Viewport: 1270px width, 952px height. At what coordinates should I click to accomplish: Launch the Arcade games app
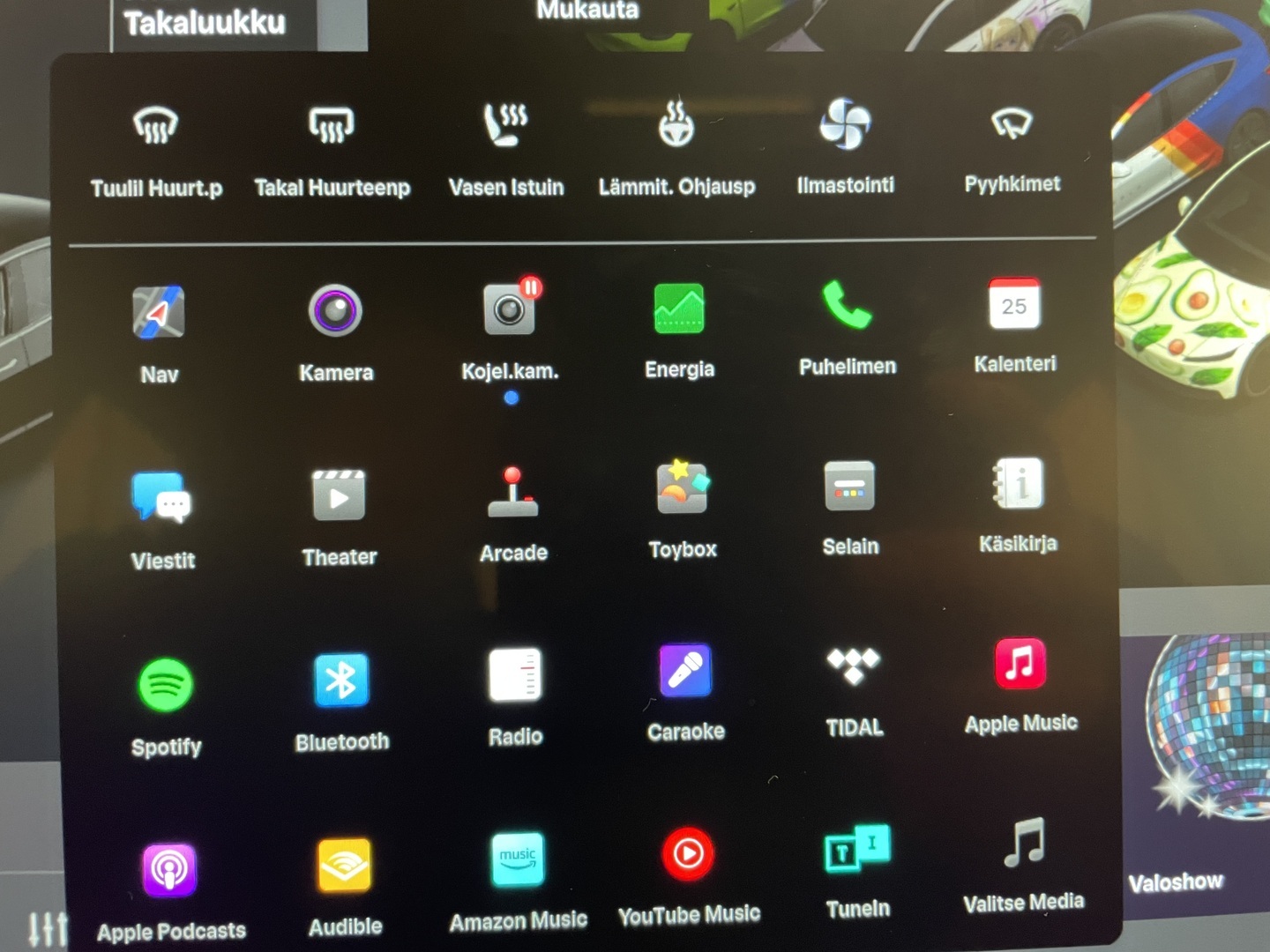pyautogui.click(x=513, y=493)
